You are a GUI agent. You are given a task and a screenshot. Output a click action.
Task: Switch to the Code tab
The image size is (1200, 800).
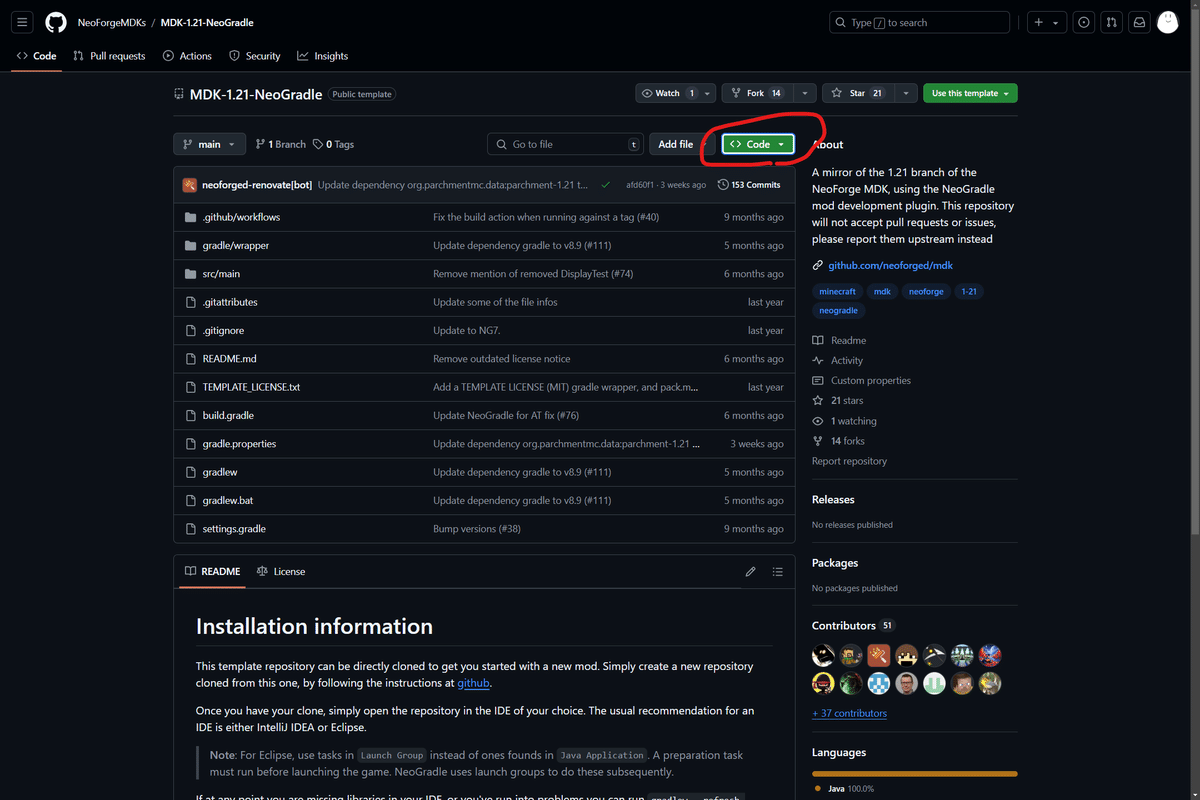36,56
